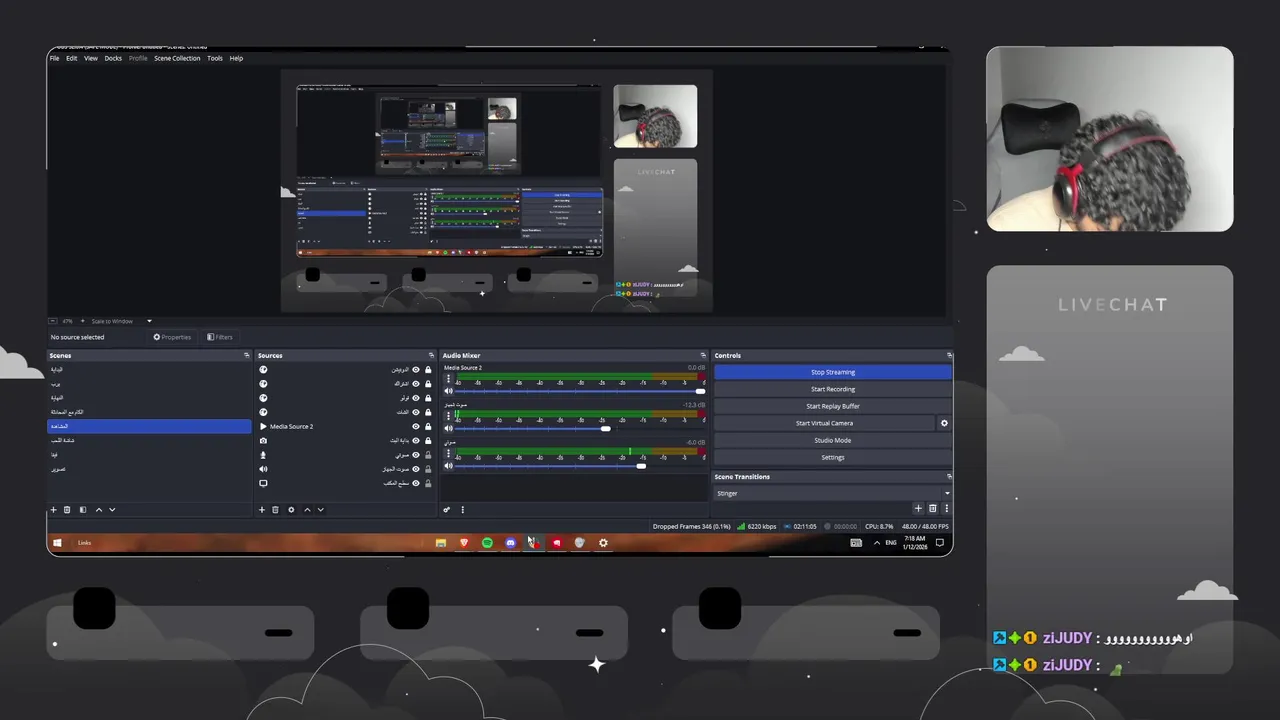Screen dimensions: 1280x720
Task: Enable Studio Mode
Action: tap(832, 440)
